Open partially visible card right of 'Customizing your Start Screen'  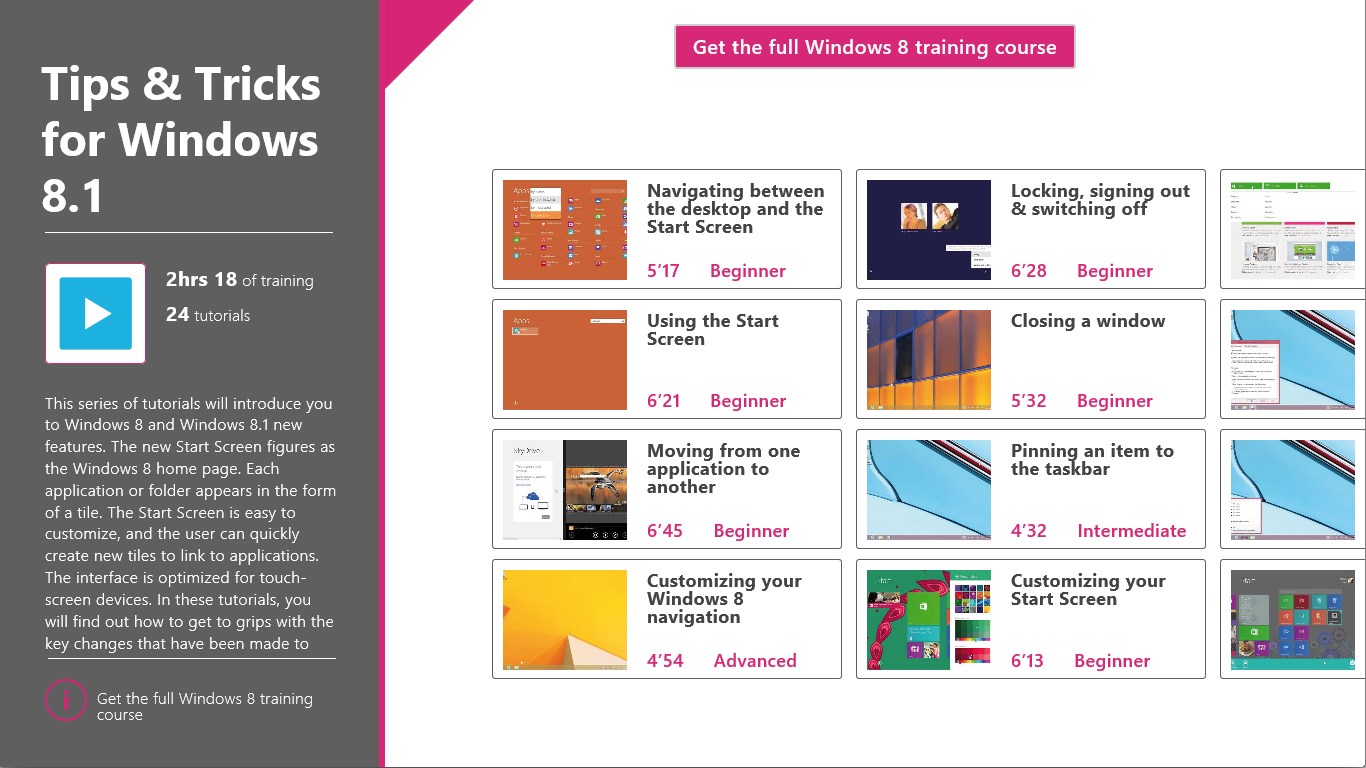point(1293,620)
